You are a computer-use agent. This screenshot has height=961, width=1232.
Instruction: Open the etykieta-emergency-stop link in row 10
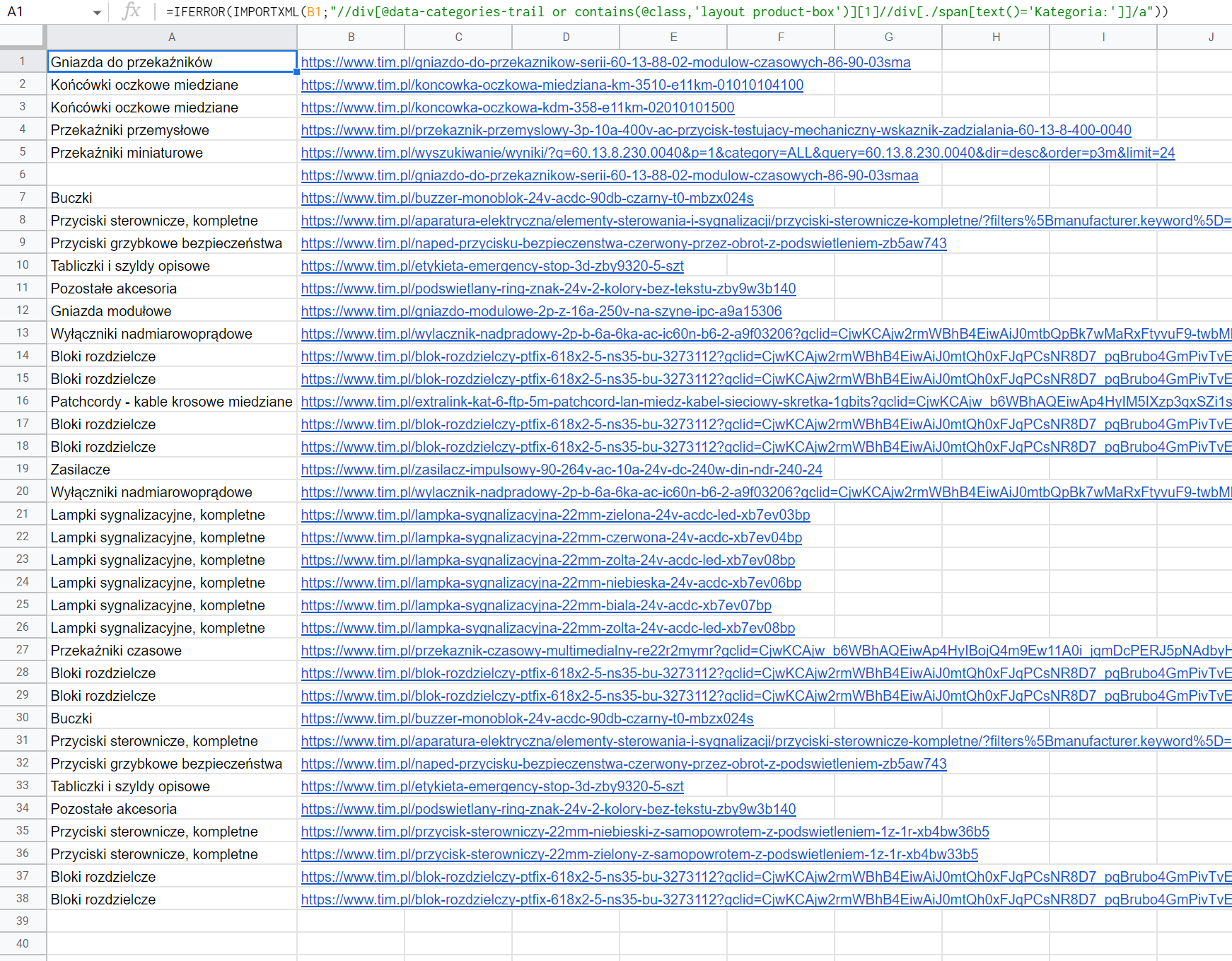point(492,266)
